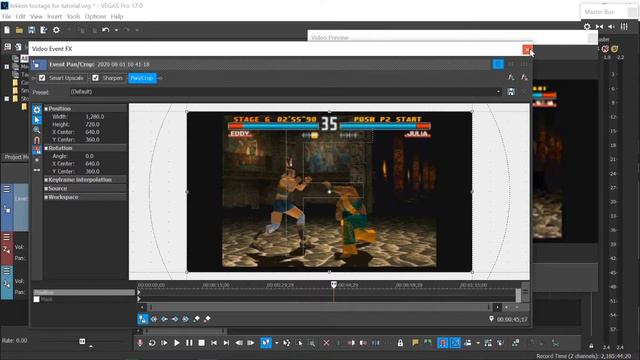Open Master Bus settings gear
The height and width of the screenshot is (360, 640).
pyautogui.click(x=587, y=27)
